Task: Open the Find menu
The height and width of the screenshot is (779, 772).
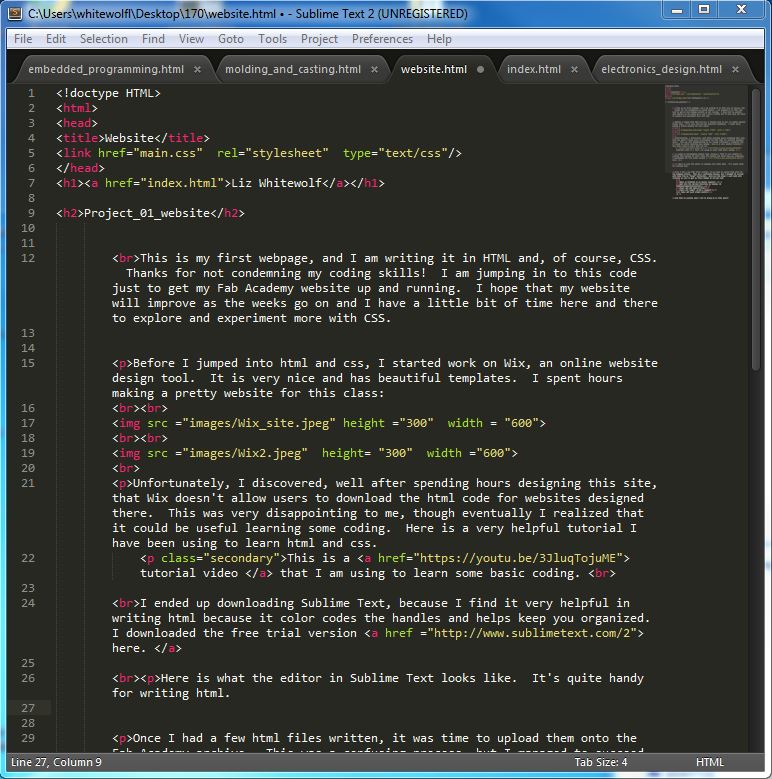Action: pos(153,39)
